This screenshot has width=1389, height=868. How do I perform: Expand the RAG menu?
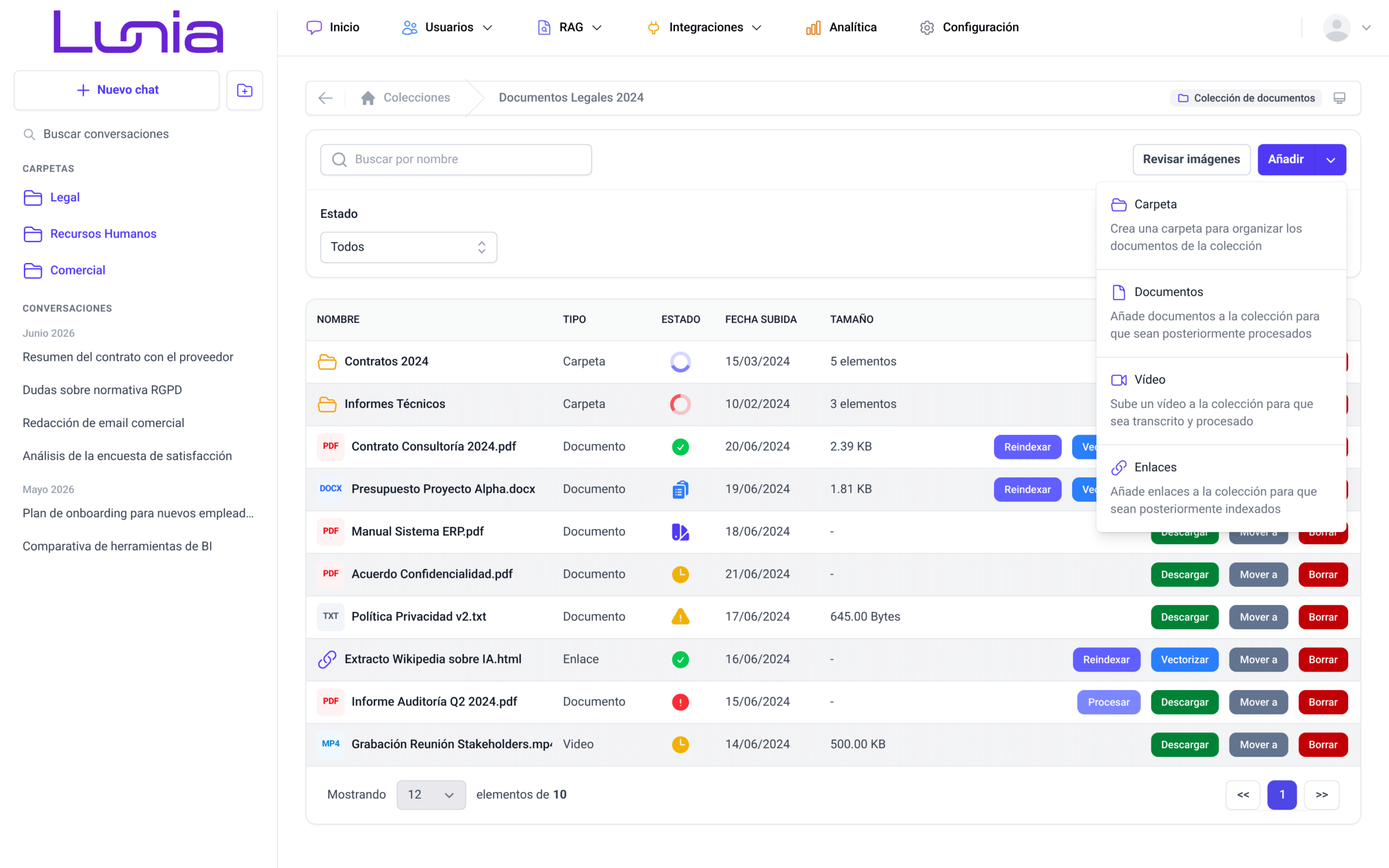569,28
